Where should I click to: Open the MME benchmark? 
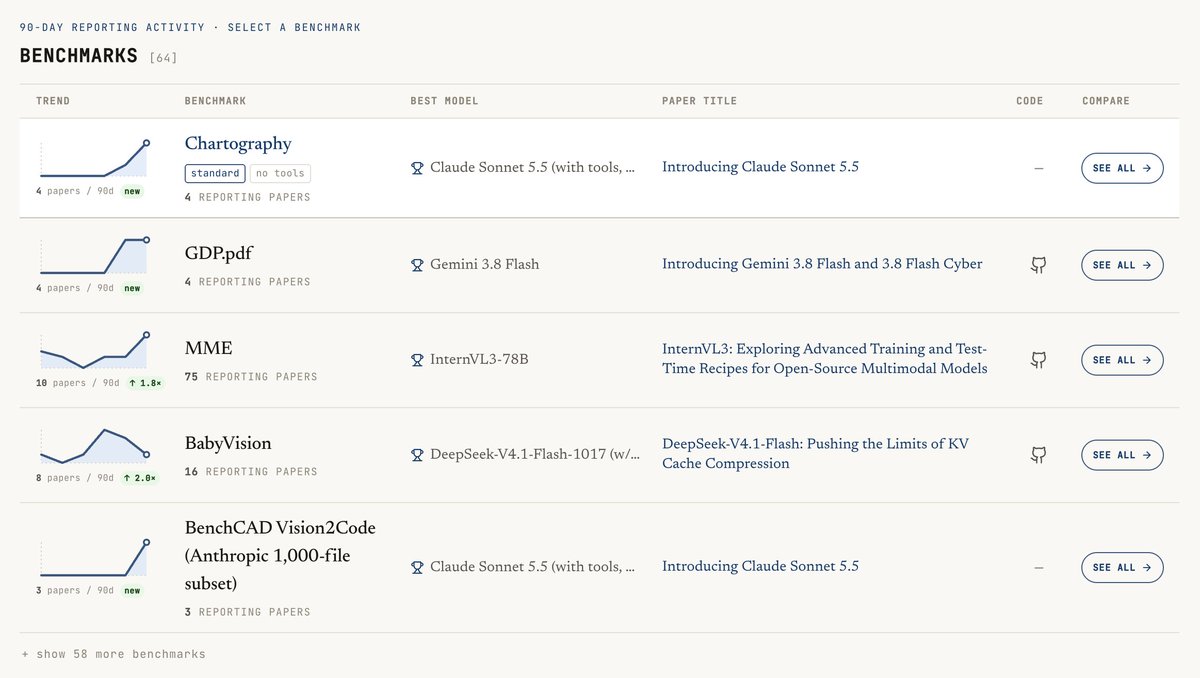(208, 348)
